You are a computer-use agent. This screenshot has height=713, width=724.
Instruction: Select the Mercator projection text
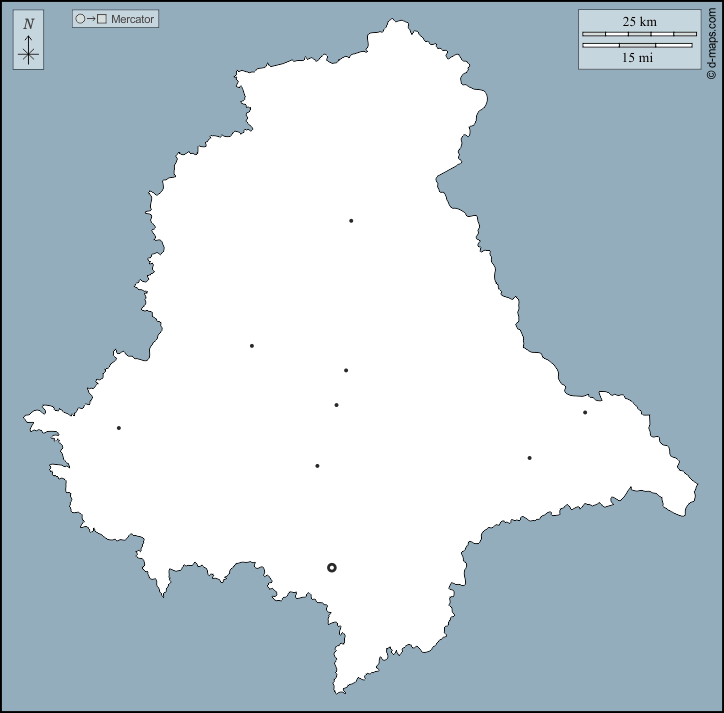coord(132,19)
